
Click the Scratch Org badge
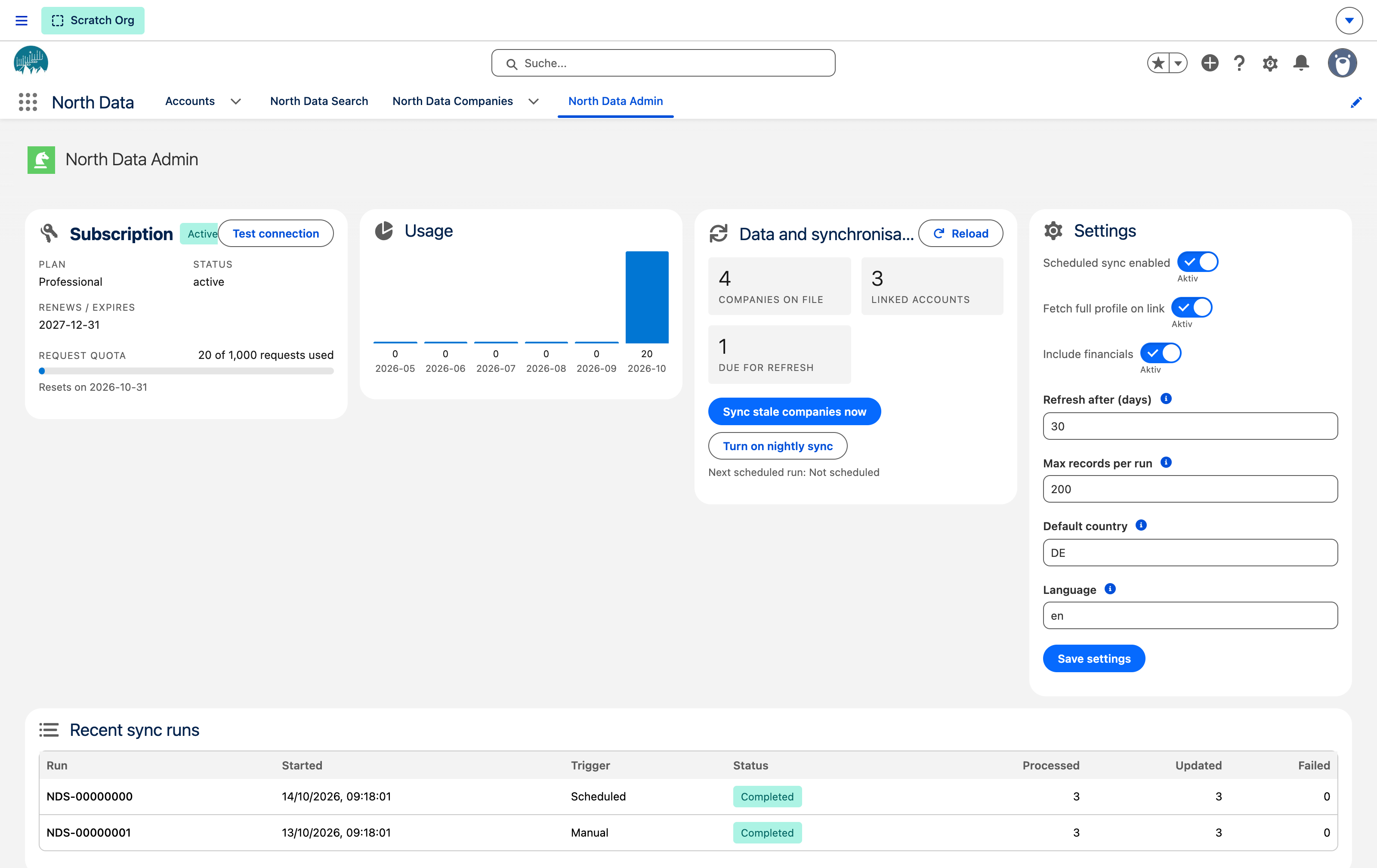click(x=93, y=21)
